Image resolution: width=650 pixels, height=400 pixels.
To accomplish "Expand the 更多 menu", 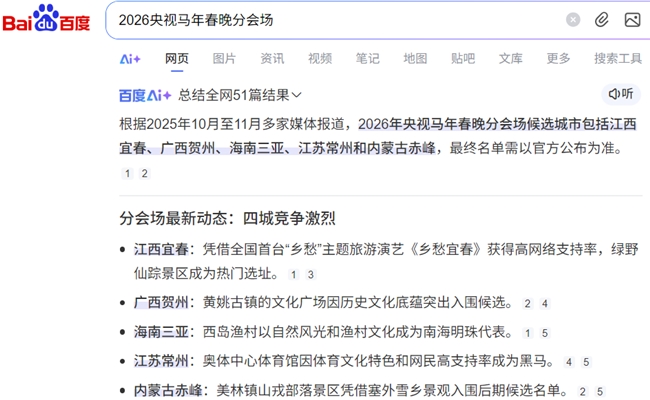I will [558, 59].
